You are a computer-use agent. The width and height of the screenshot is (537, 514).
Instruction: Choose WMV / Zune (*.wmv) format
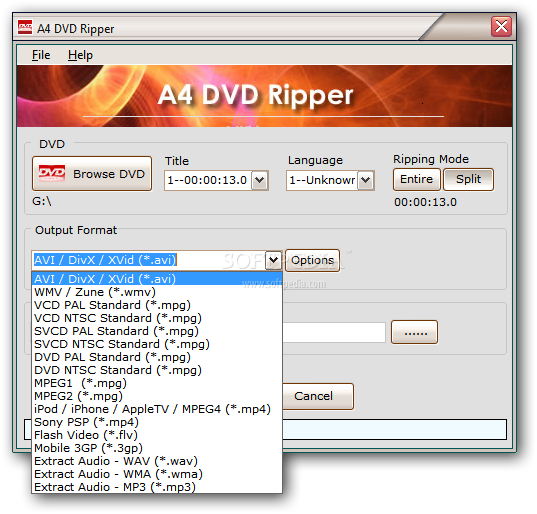(x=157, y=292)
